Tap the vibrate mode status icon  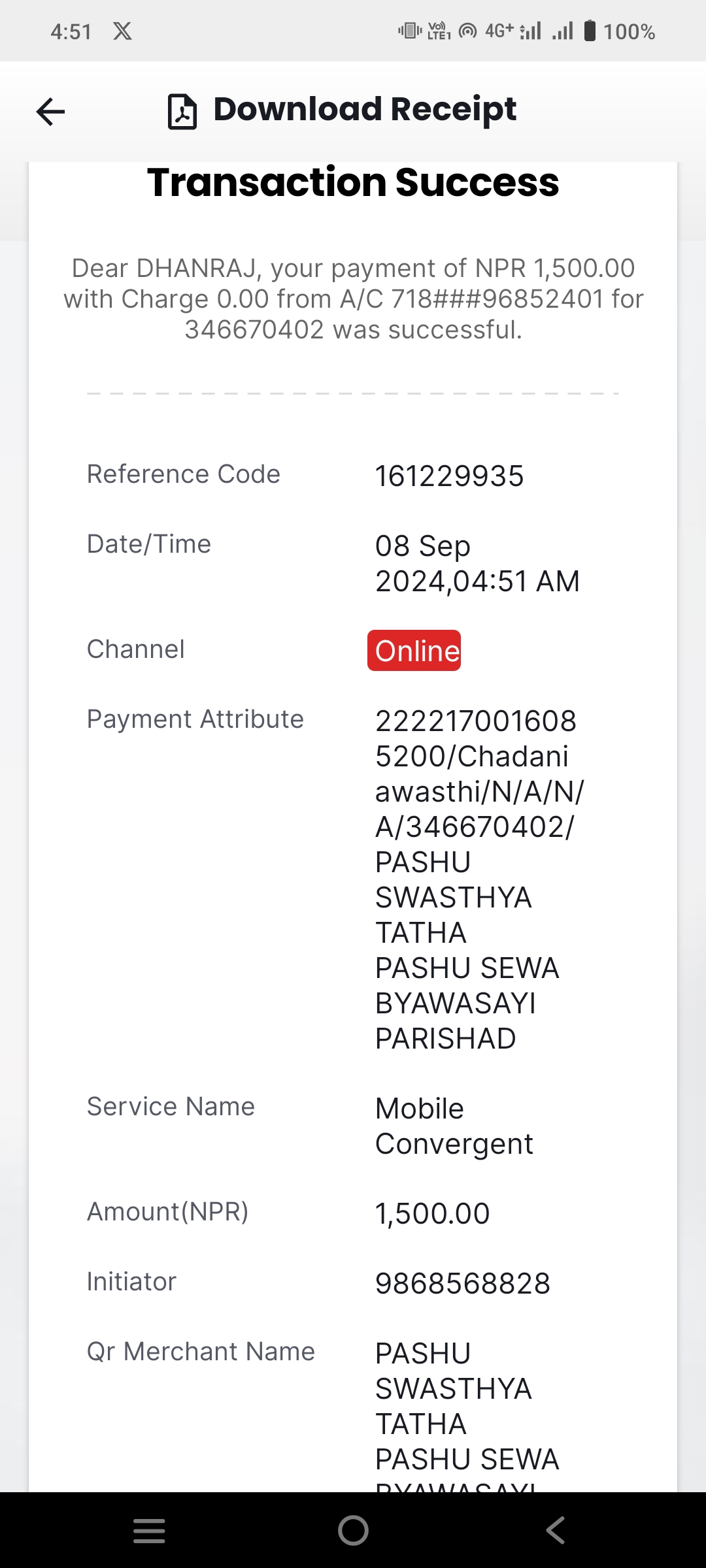tap(410, 30)
